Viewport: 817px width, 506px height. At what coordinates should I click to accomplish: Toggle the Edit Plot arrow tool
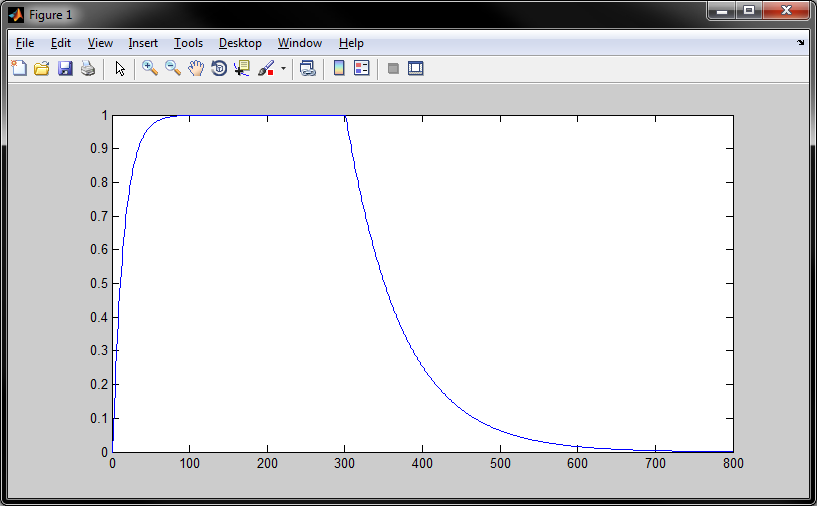pyautogui.click(x=120, y=69)
